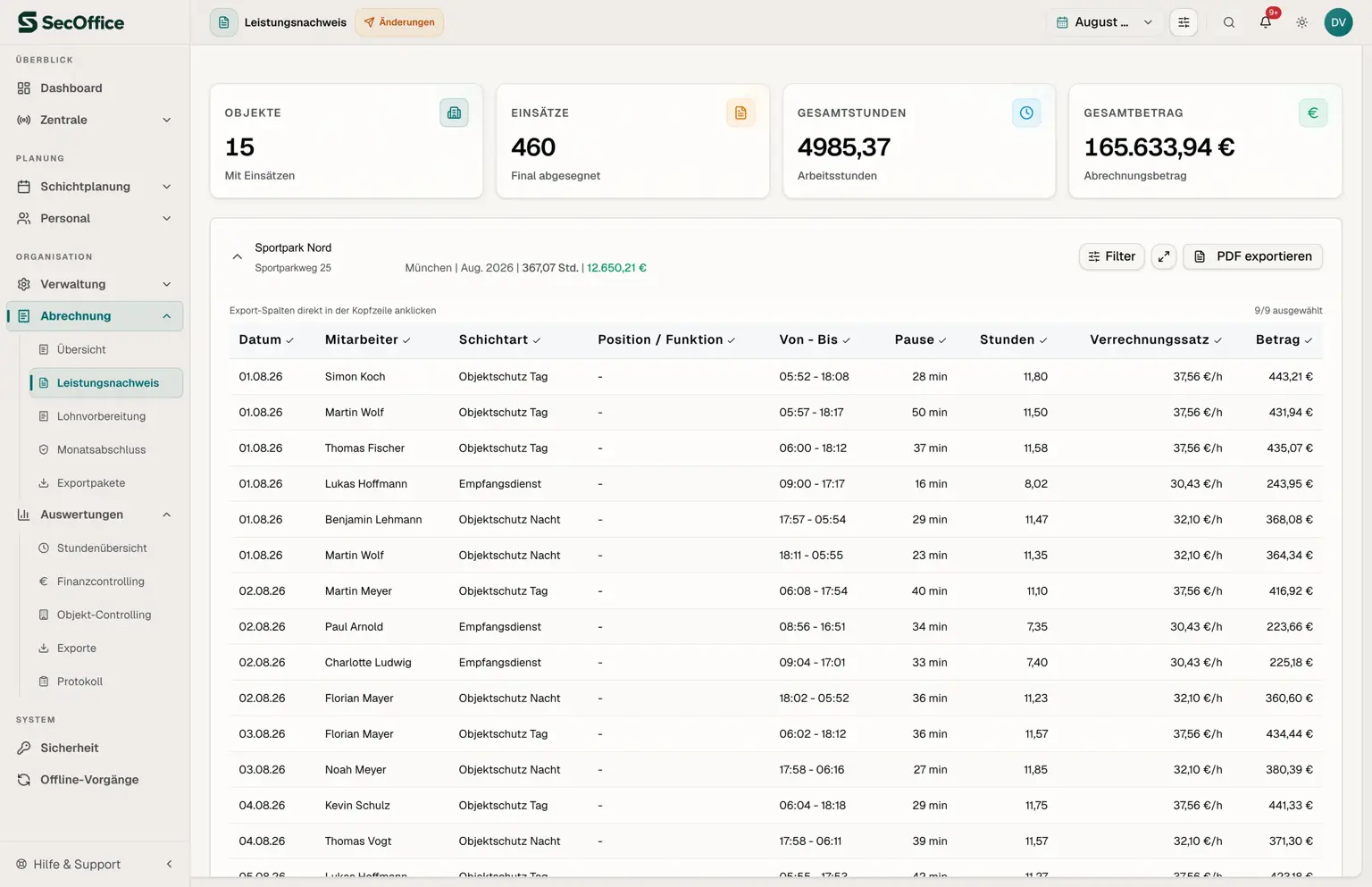Image resolution: width=1372 pixels, height=887 pixels.
Task: Toggle the Position / Funktion column header
Action: (667, 339)
